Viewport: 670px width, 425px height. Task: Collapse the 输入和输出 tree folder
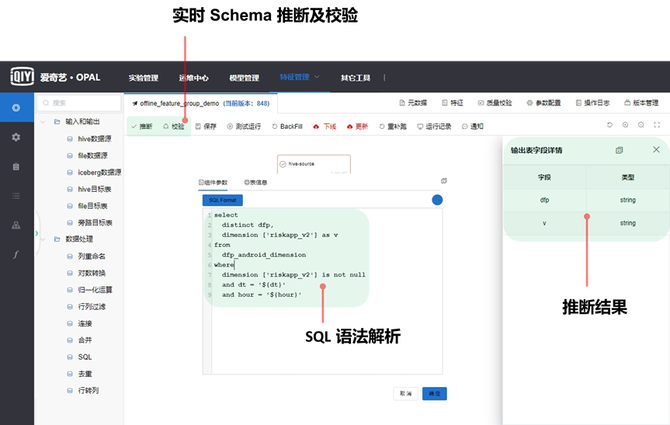coord(55,121)
